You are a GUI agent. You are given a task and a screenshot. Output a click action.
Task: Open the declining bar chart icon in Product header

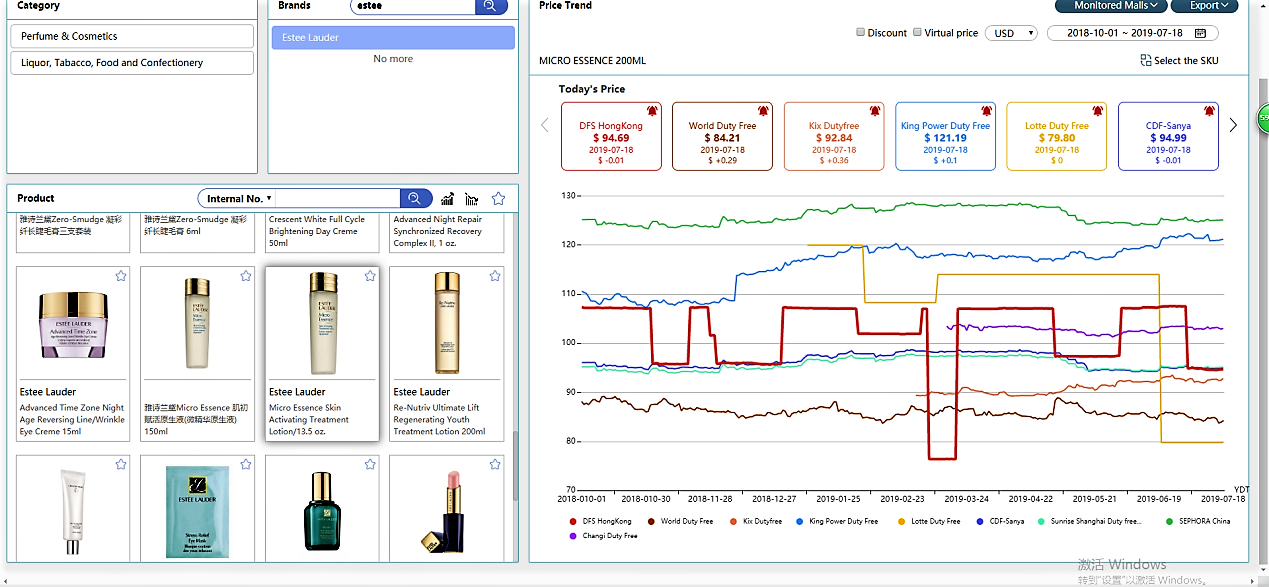pos(472,199)
